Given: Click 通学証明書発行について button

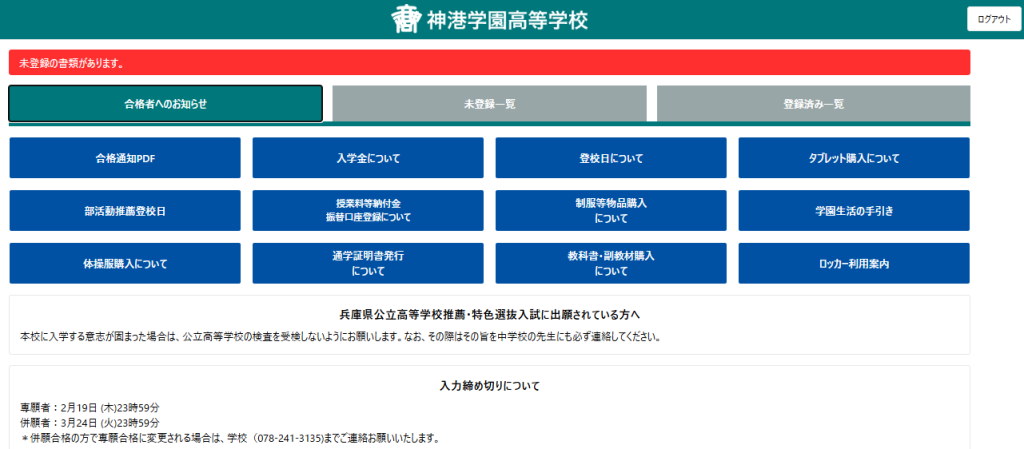Looking at the screenshot, I should 368,264.
